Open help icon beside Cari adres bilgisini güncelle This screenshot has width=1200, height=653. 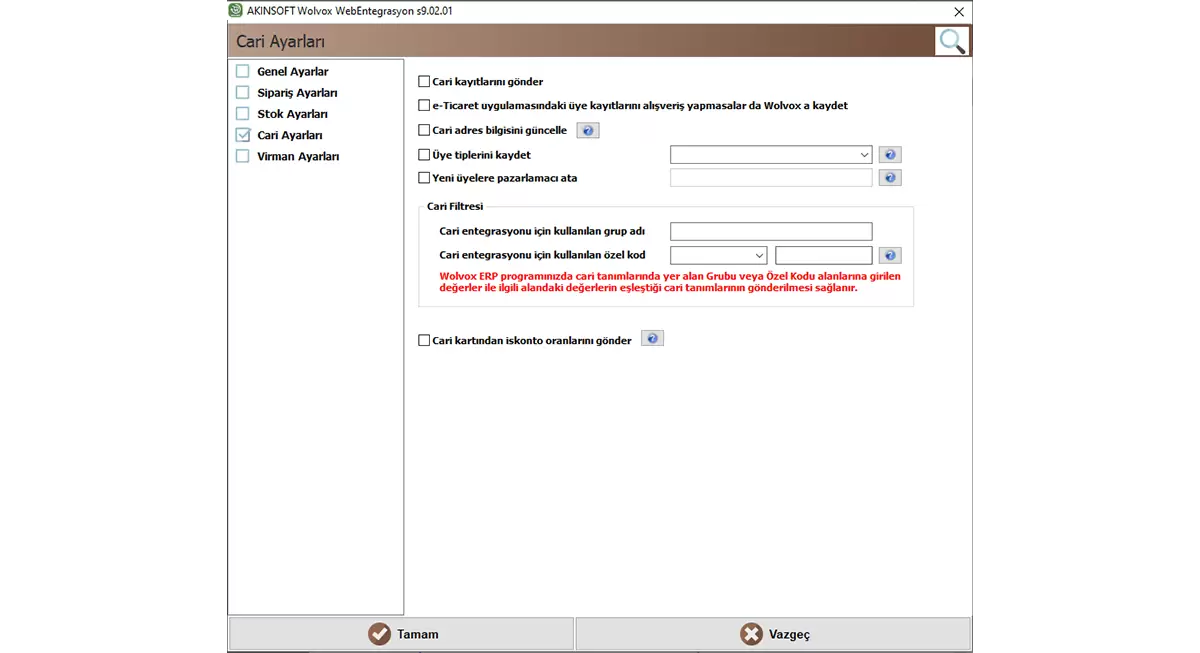(x=588, y=130)
